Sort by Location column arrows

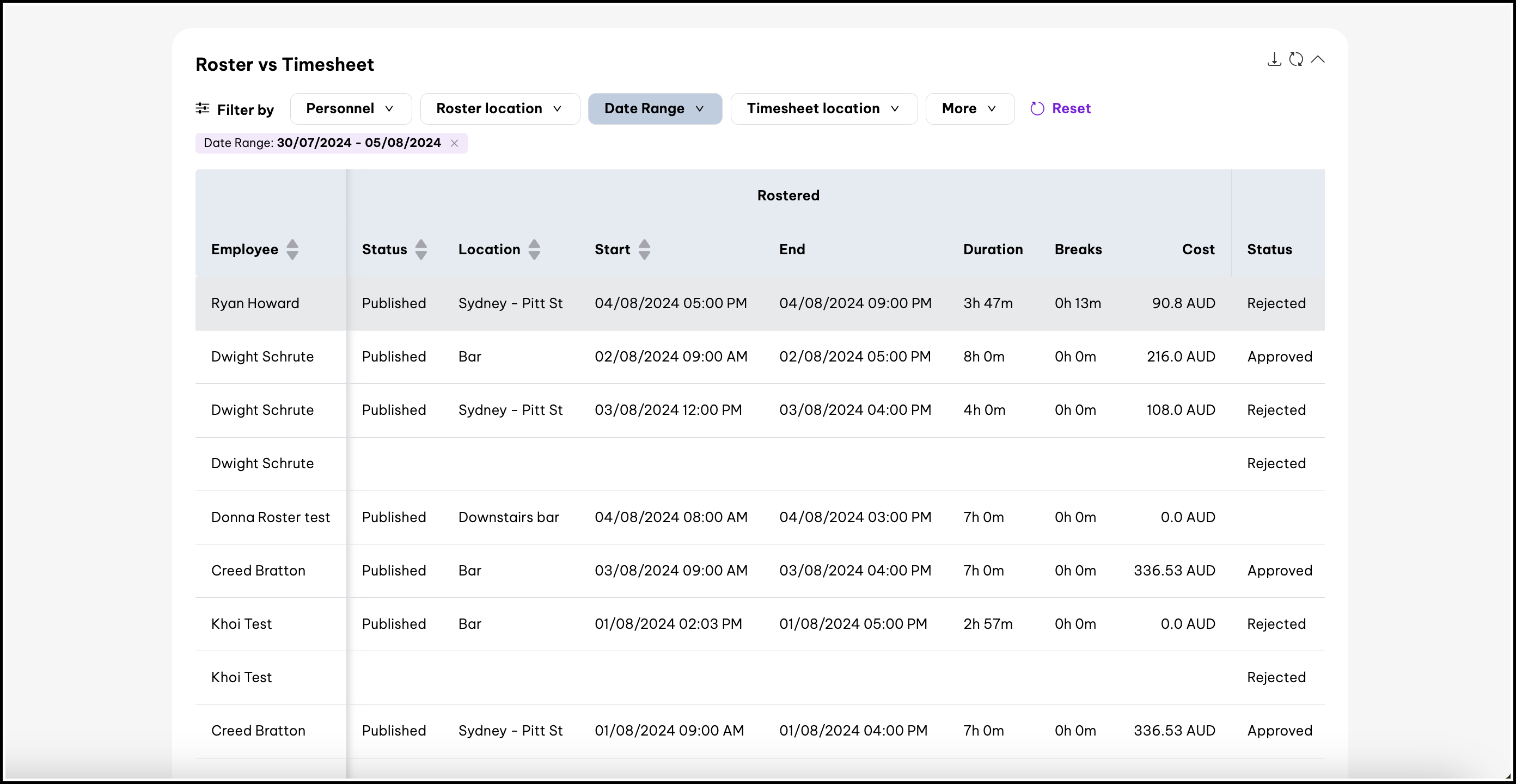point(534,249)
